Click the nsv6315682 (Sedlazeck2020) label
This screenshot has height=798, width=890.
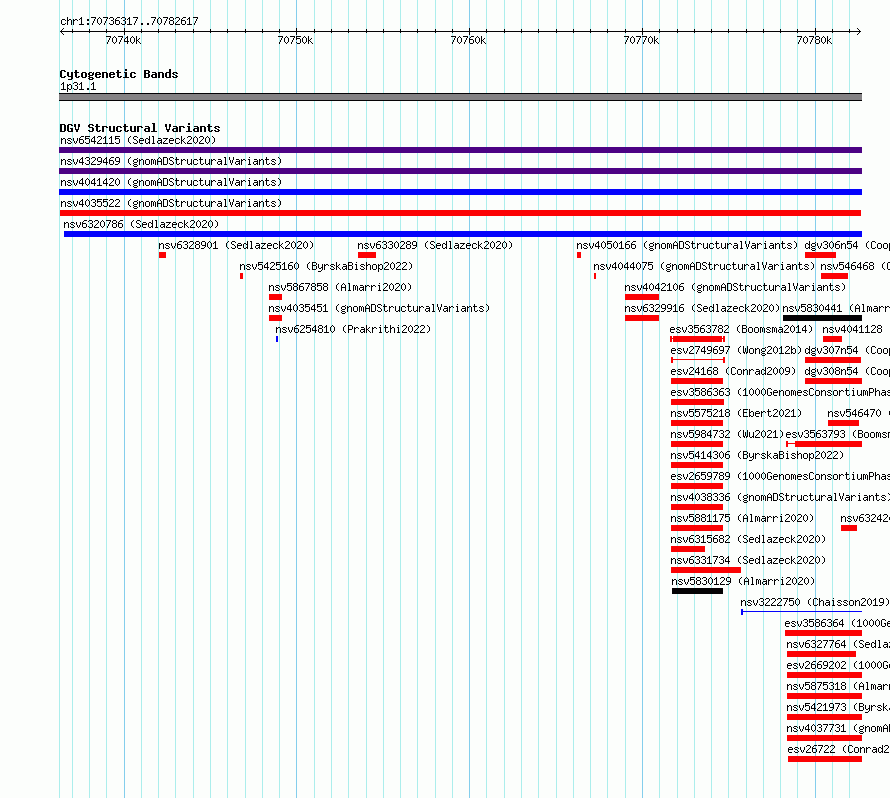[748, 539]
